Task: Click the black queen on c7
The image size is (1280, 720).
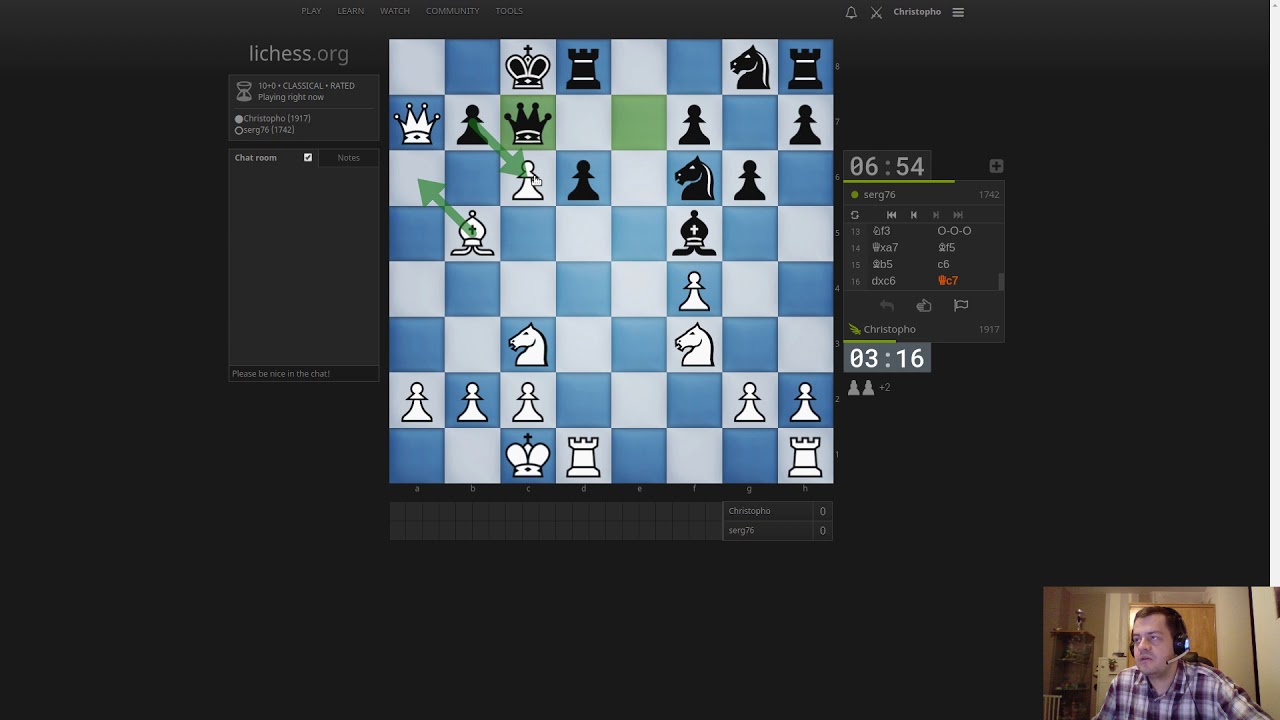Action: [528, 123]
